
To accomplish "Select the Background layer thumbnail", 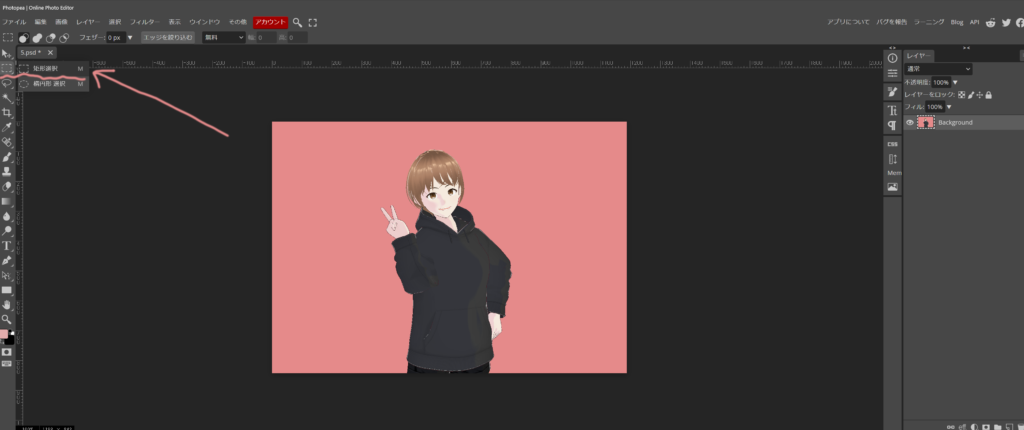I will point(925,122).
